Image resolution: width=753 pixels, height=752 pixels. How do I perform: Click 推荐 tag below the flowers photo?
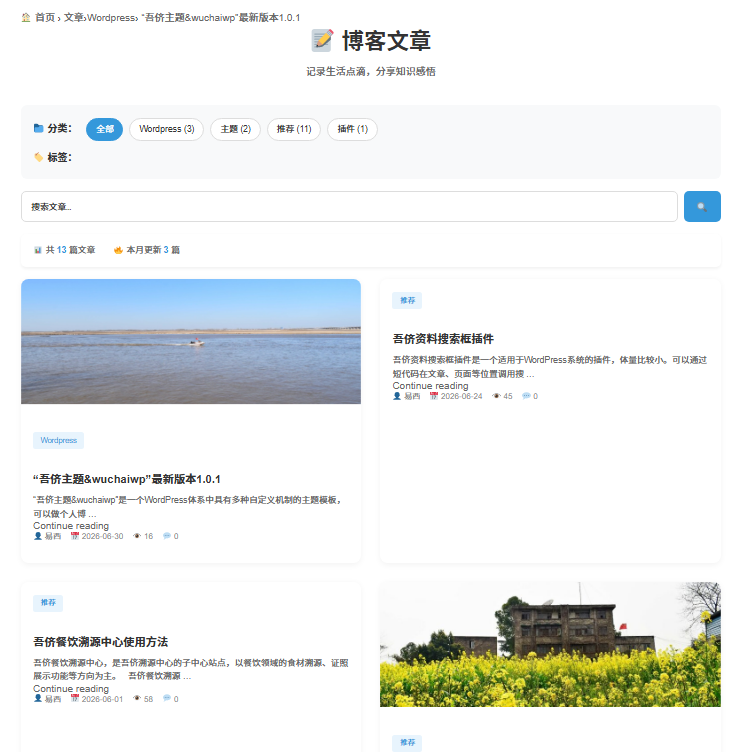[407, 743]
